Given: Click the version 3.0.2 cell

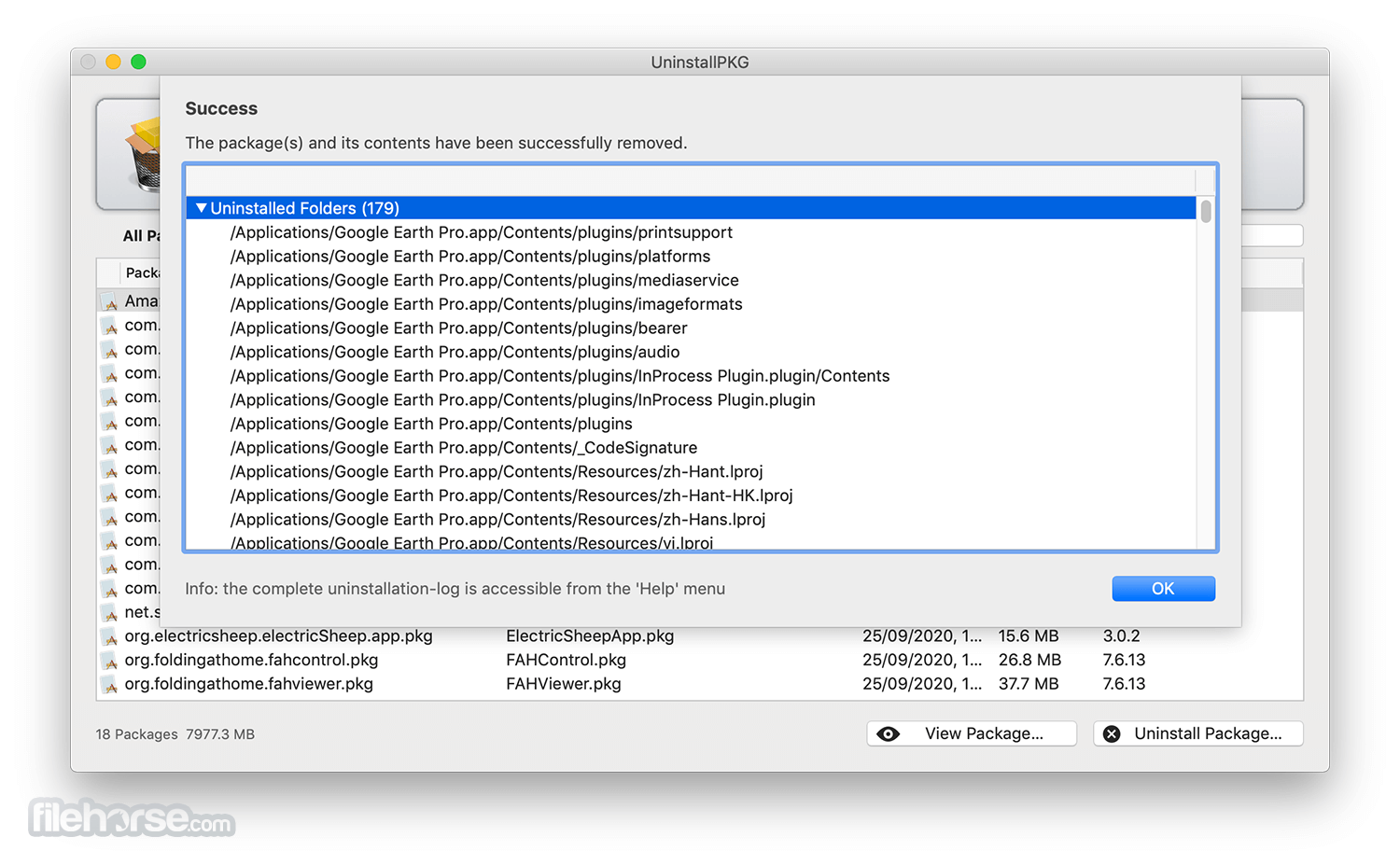Looking at the screenshot, I should click(1121, 636).
